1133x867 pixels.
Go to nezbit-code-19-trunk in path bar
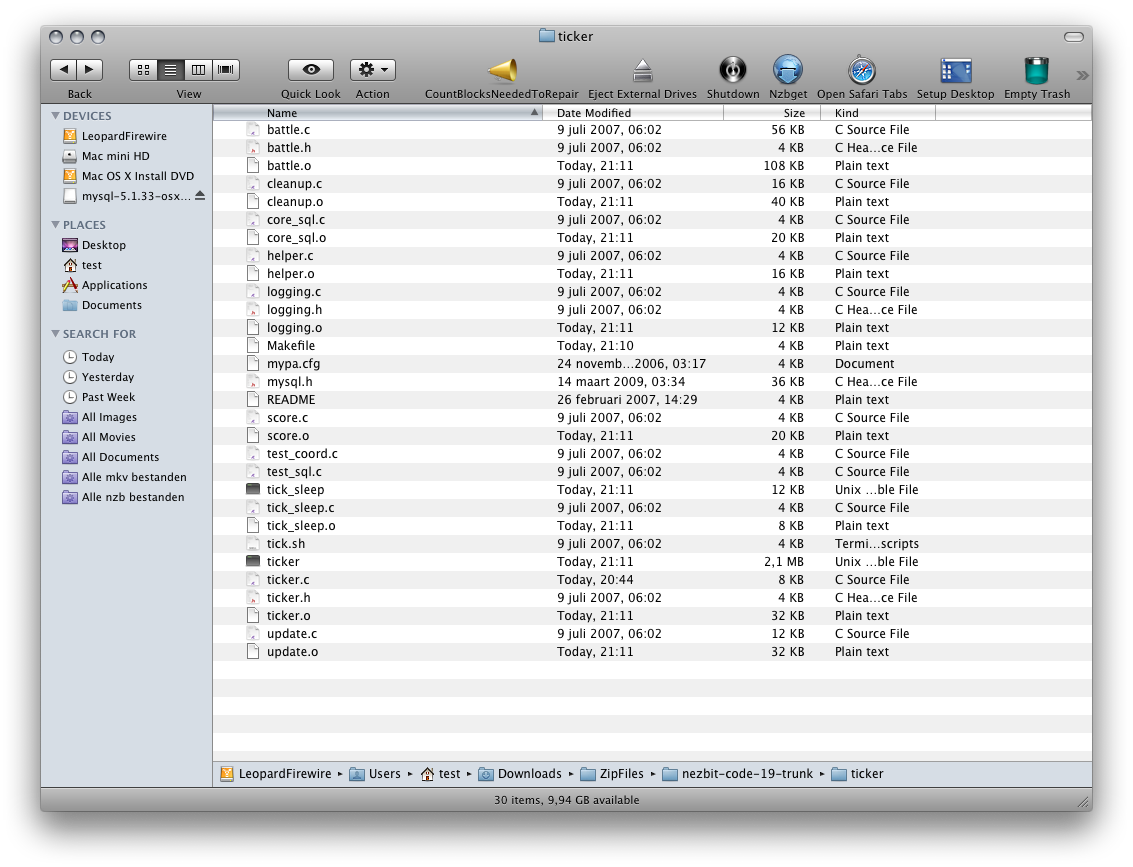click(x=737, y=774)
